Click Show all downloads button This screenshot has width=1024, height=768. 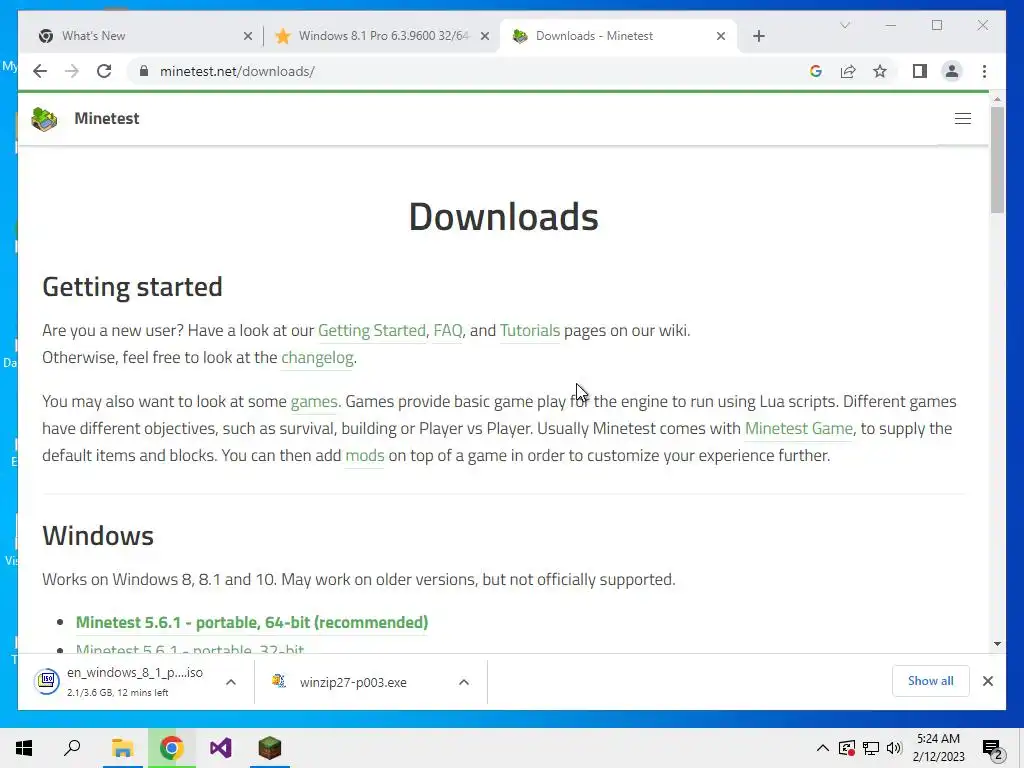pyautogui.click(x=930, y=680)
